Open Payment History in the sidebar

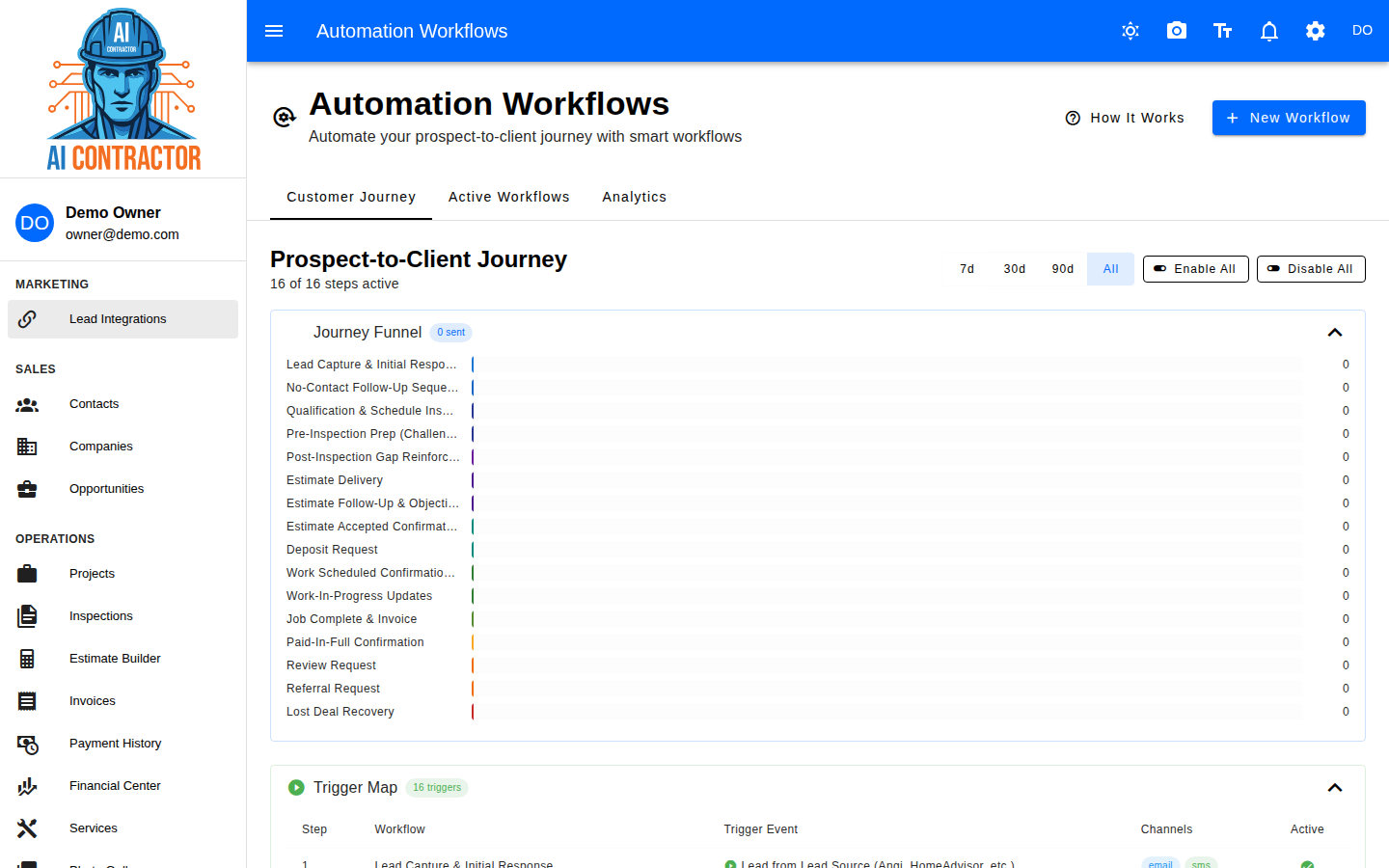point(123,744)
